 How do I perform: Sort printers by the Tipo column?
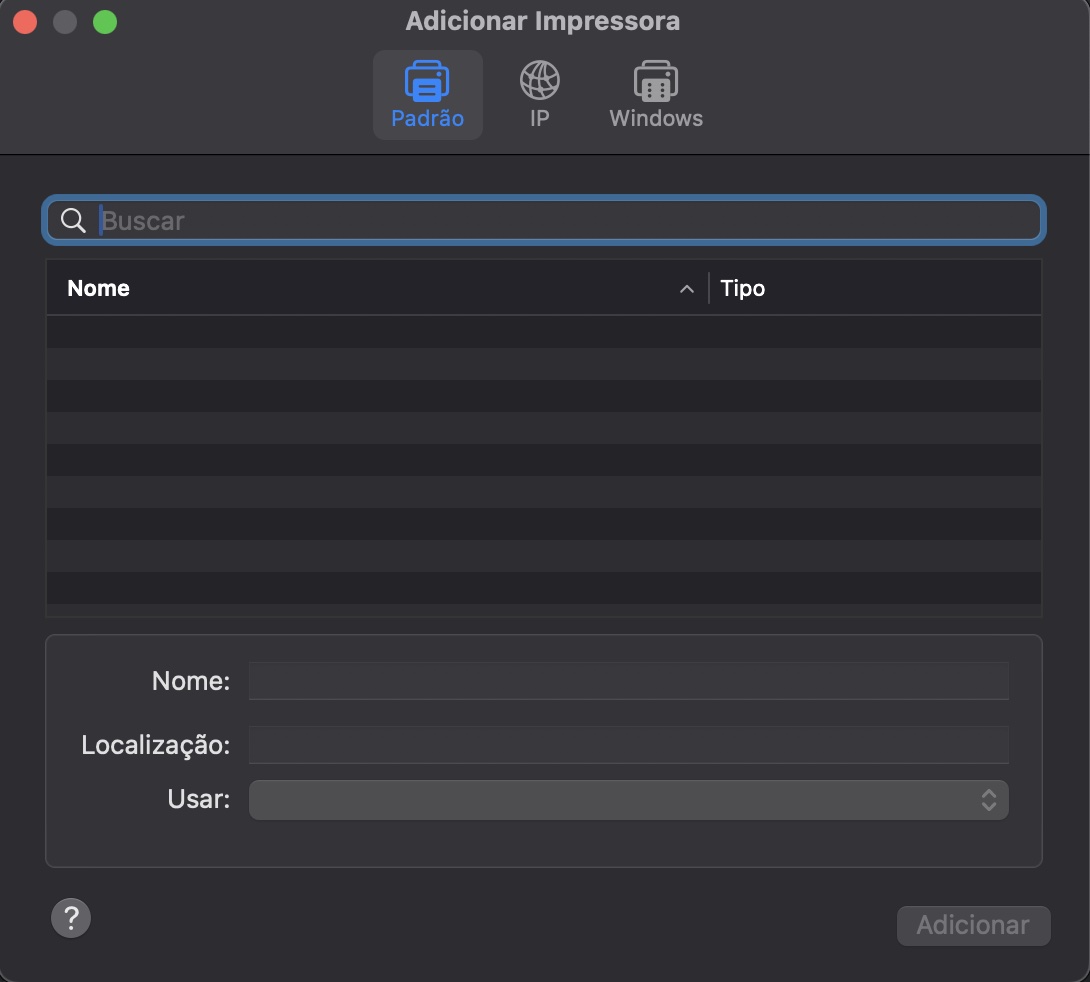point(742,288)
